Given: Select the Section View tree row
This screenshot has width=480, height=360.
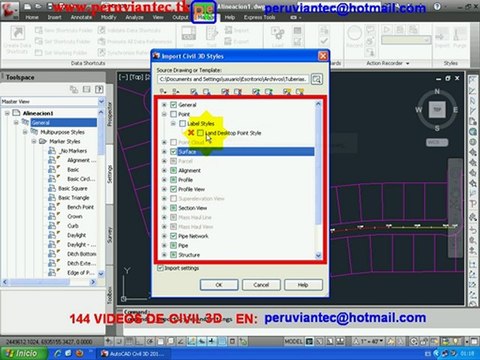Looking at the screenshot, I should [x=192, y=208].
